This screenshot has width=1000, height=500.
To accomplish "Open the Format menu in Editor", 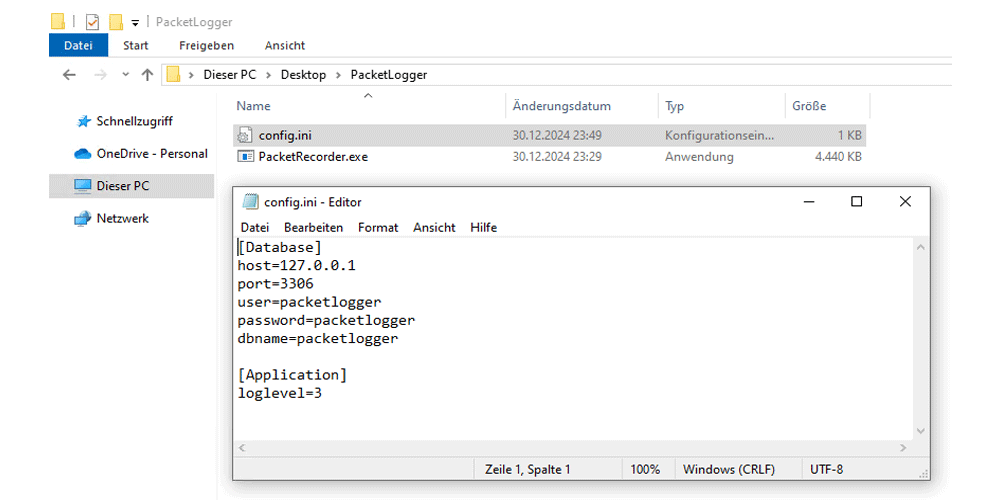I will tap(378, 228).
